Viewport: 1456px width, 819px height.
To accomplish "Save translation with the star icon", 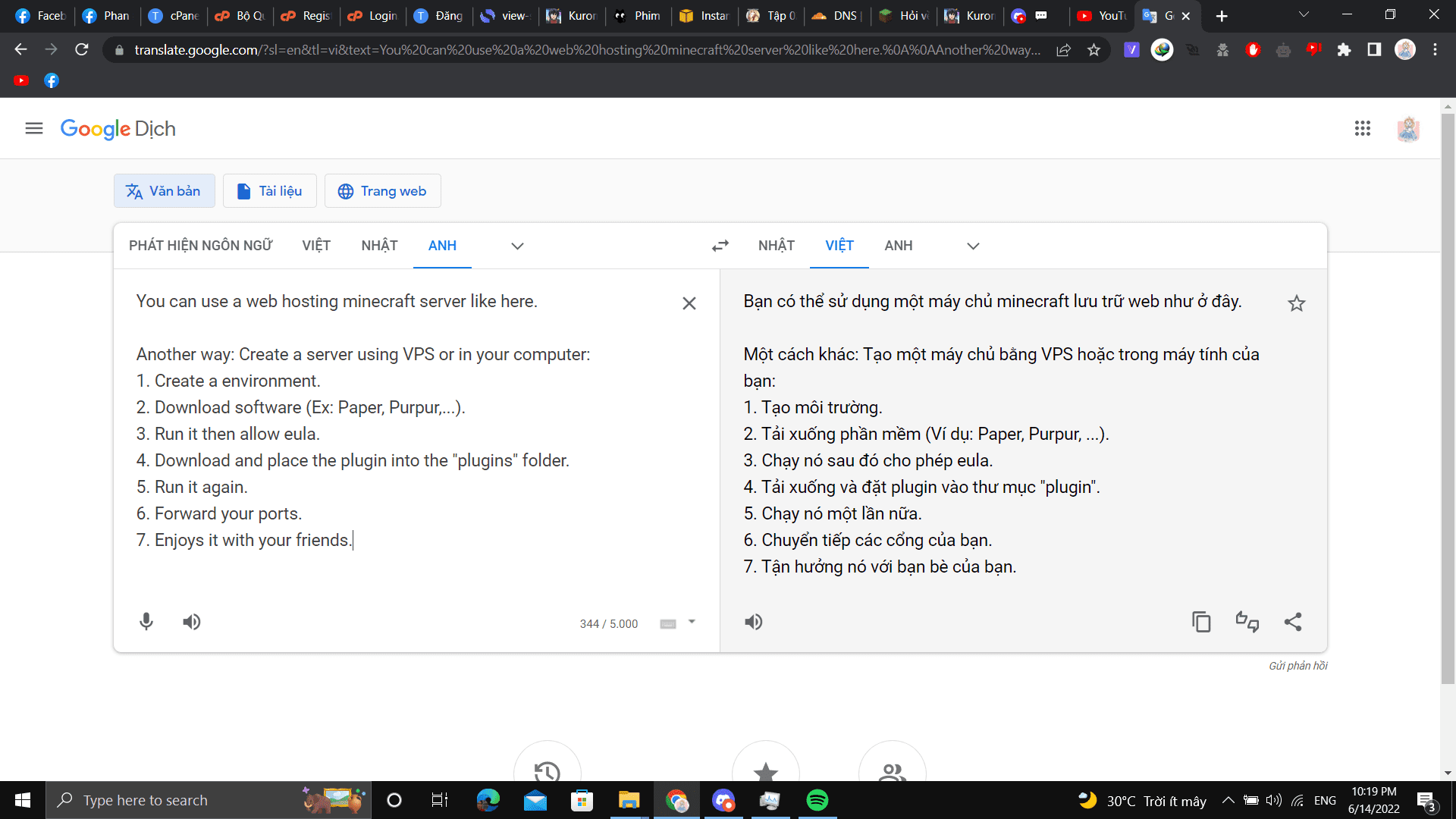I will (x=1296, y=303).
